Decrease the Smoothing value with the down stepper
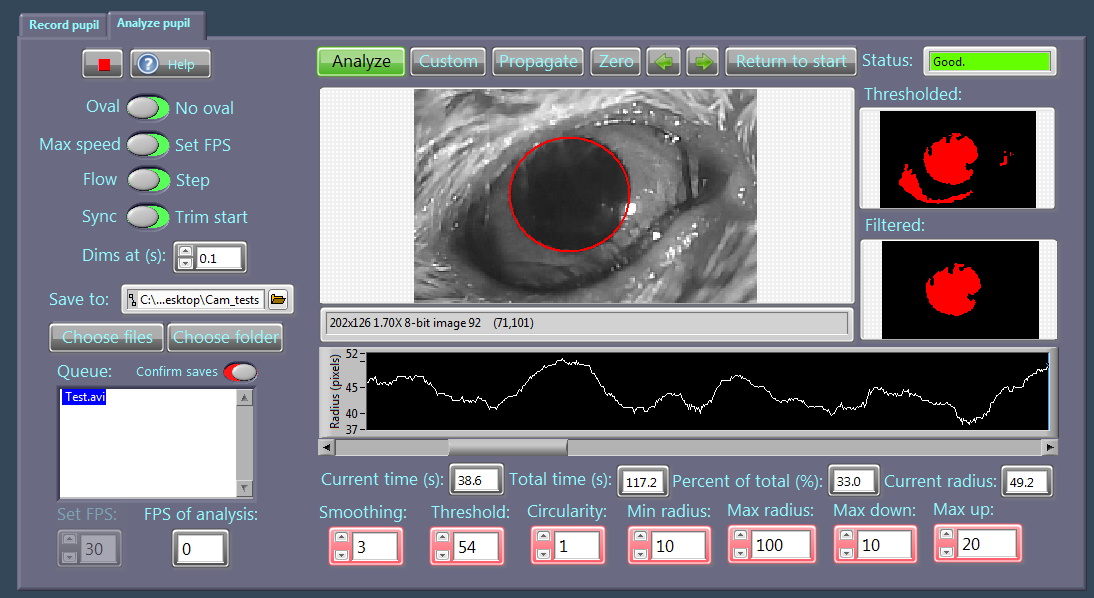The height and width of the screenshot is (598, 1094). pyautogui.click(x=341, y=553)
